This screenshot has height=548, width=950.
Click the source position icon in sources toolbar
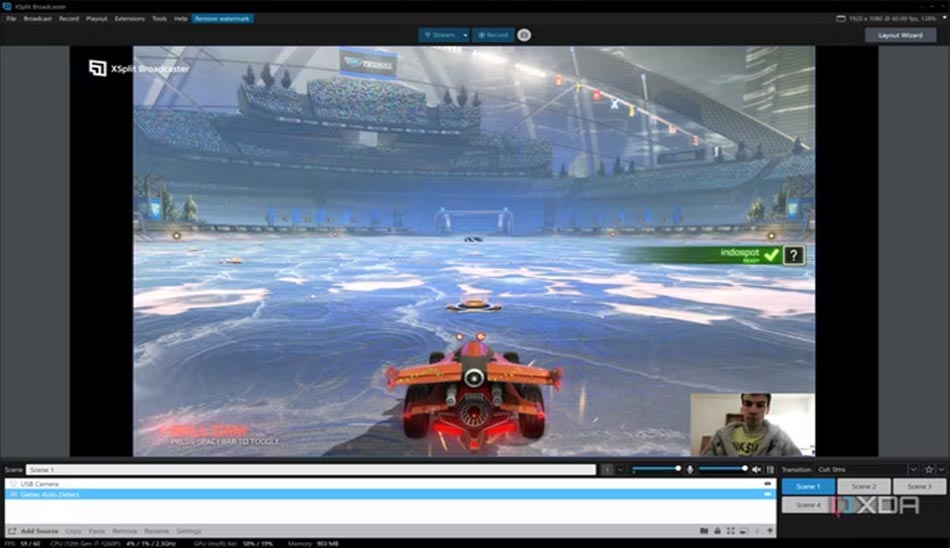pos(743,531)
